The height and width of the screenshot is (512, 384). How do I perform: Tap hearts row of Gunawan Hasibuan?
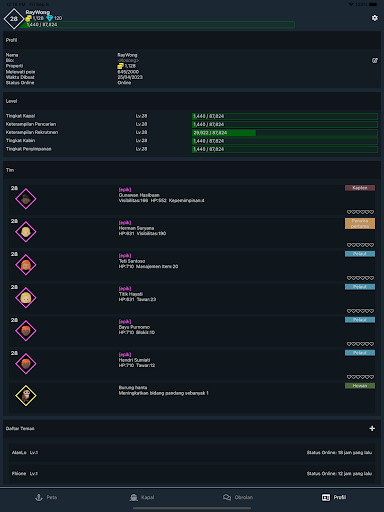[360, 212]
